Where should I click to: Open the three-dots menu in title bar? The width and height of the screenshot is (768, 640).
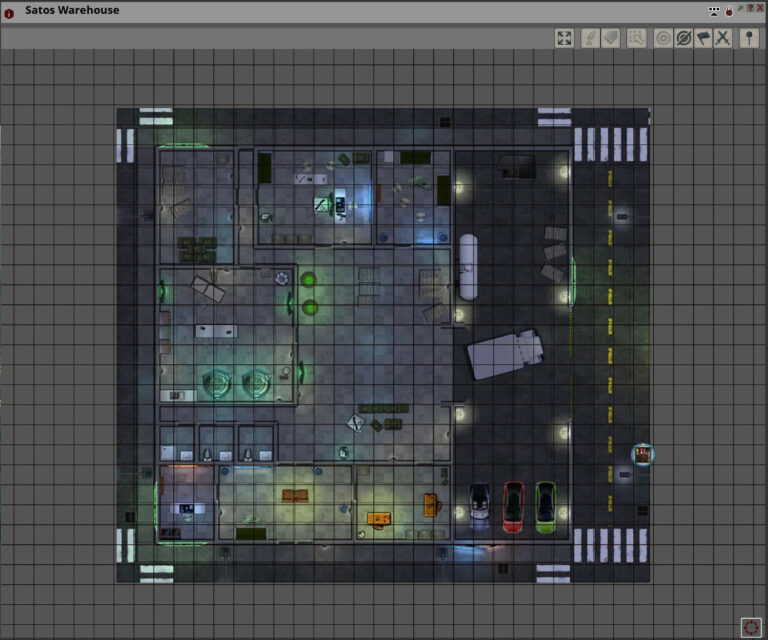pos(714,11)
